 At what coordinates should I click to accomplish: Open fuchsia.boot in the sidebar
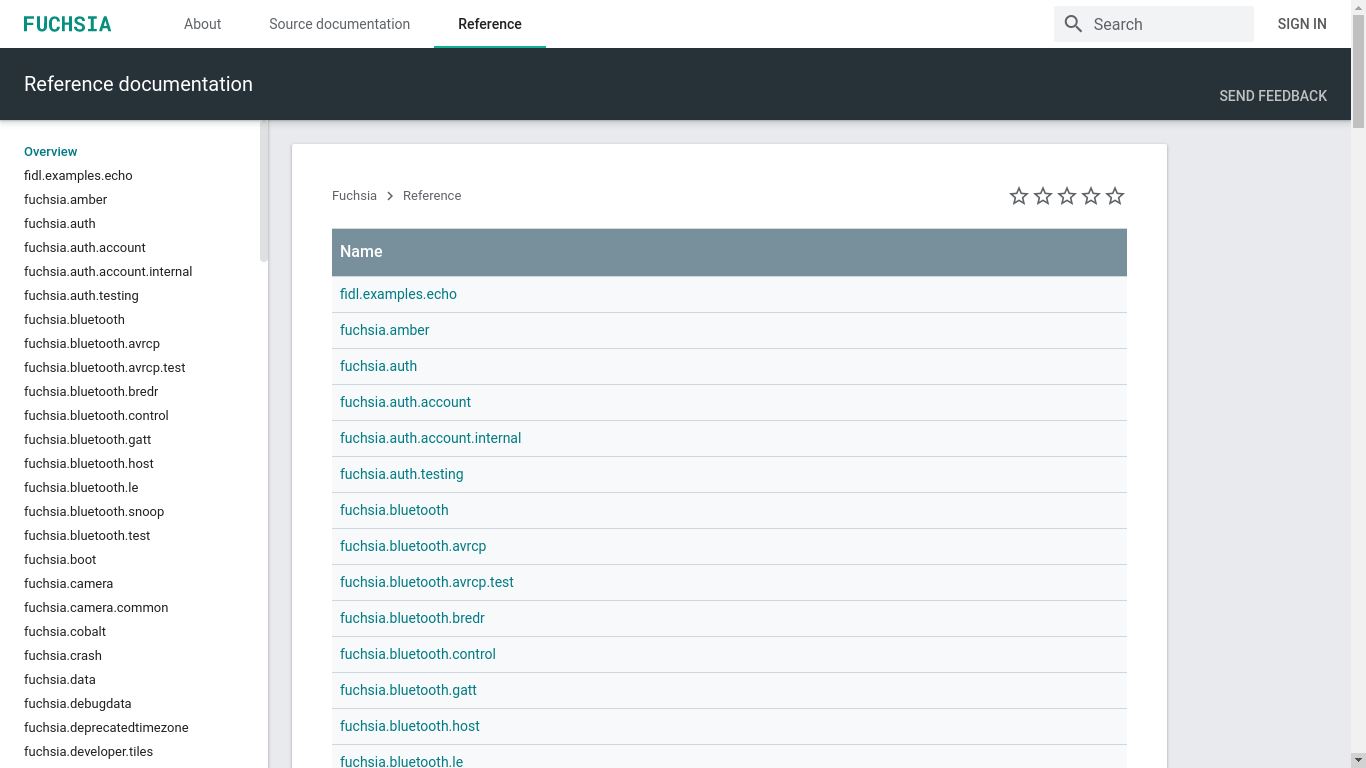(x=60, y=560)
